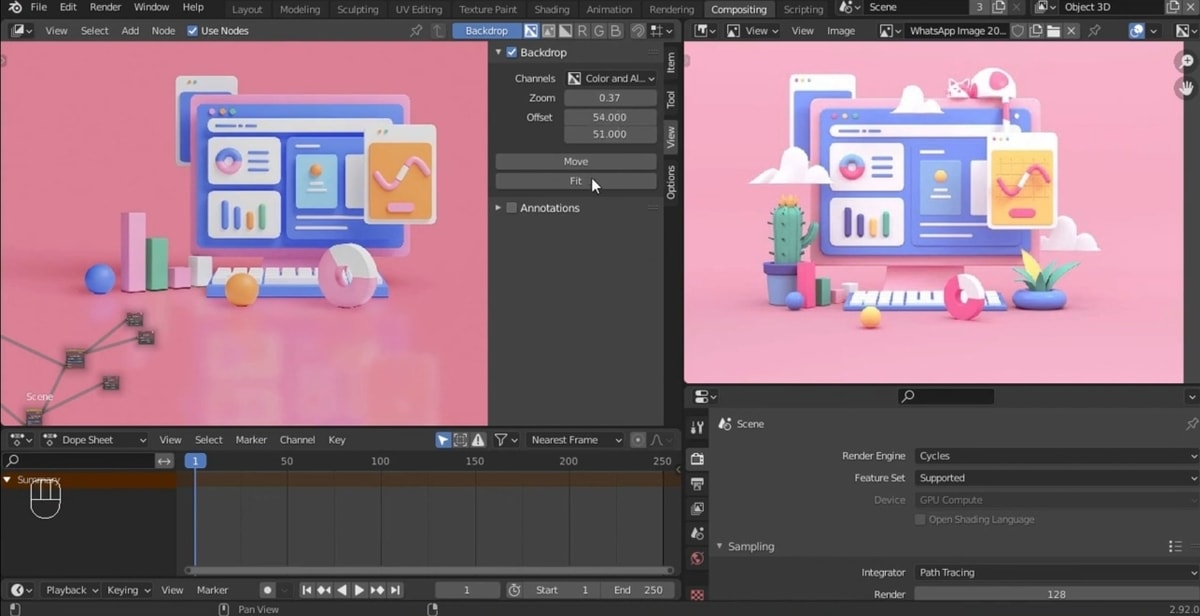This screenshot has width=1200, height=616.
Task: Click the zoom magnifier icon in image viewer
Action: [x=1187, y=61]
